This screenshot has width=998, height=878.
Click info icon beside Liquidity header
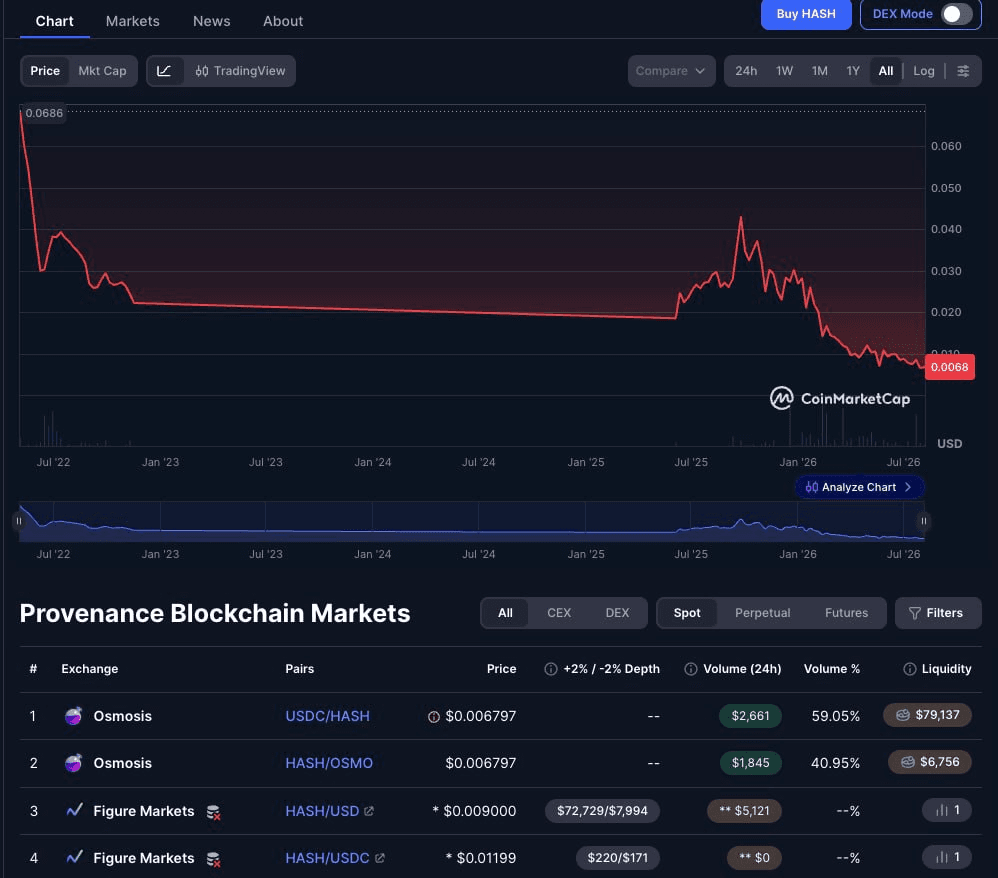tap(910, 669)
